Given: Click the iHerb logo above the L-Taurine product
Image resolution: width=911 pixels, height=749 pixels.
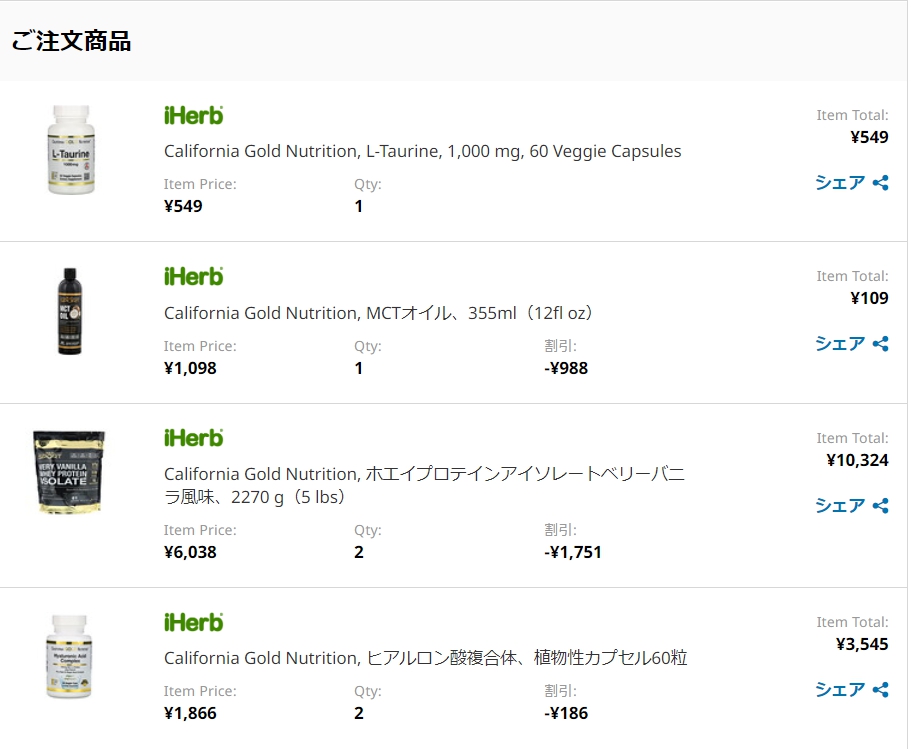Looking at the screenshot, I should click(x=193, y=115).
